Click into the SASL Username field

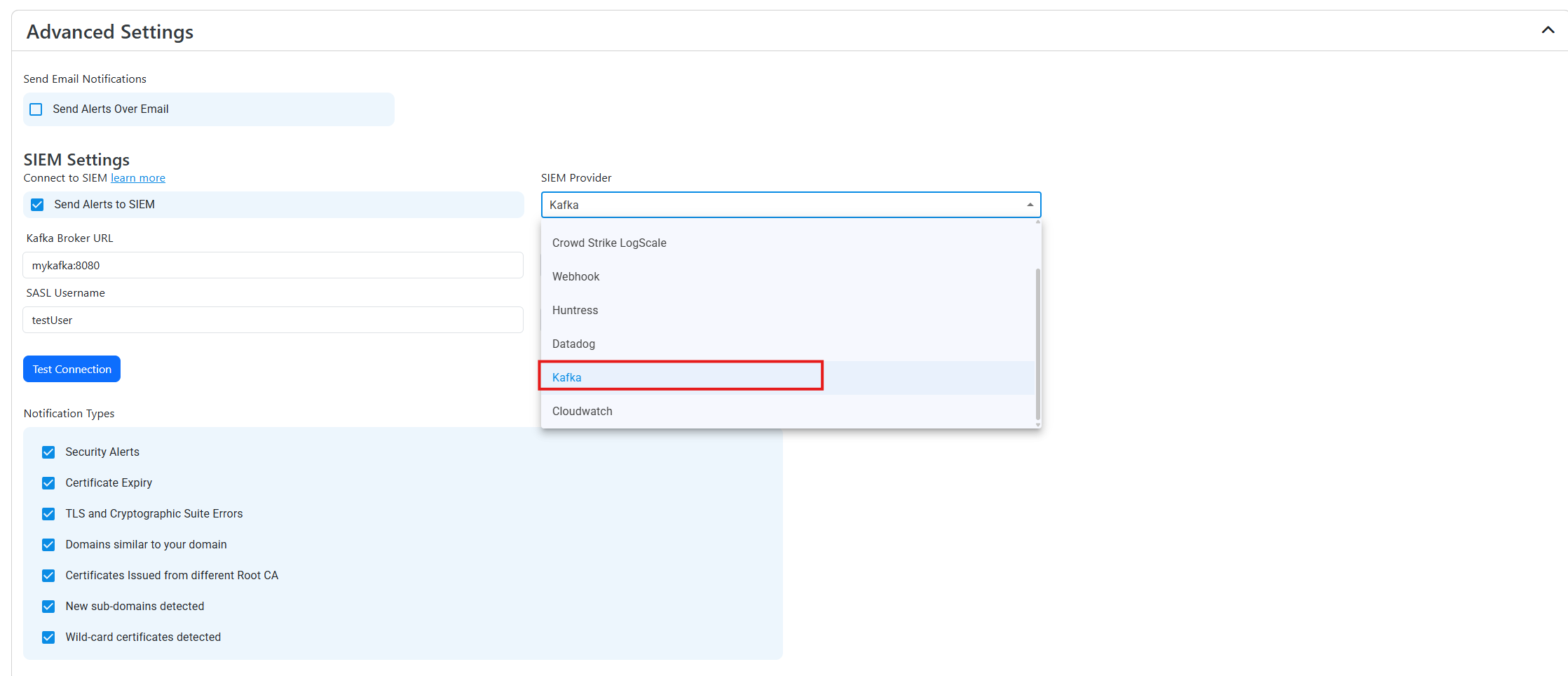272,320
